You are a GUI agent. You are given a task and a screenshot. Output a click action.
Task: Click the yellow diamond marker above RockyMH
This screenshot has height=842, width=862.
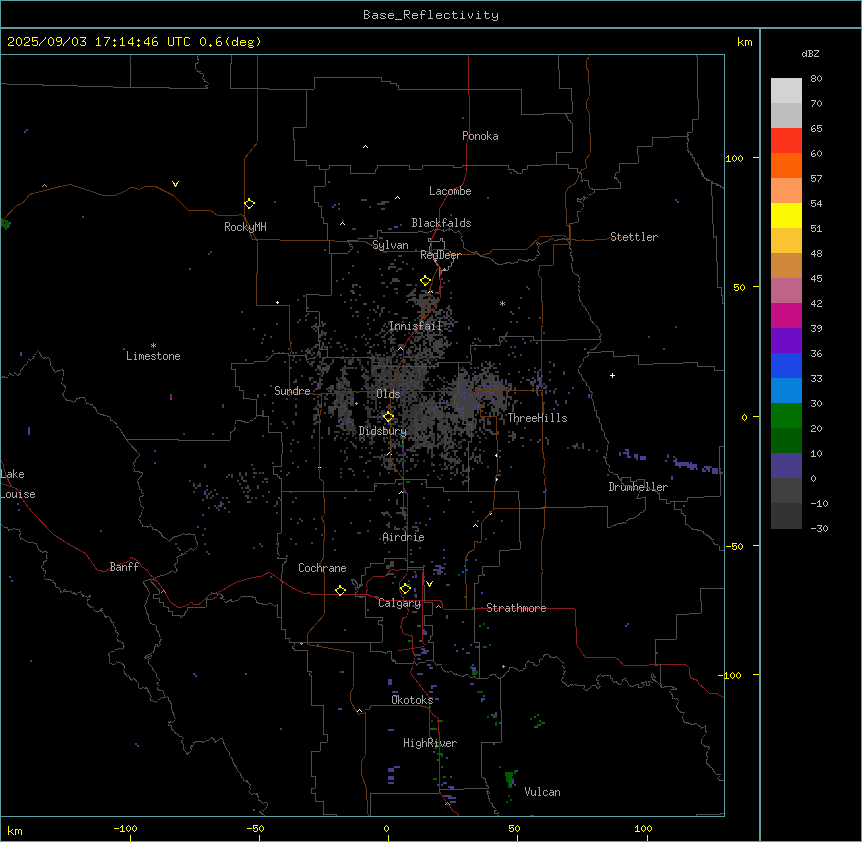250,204
